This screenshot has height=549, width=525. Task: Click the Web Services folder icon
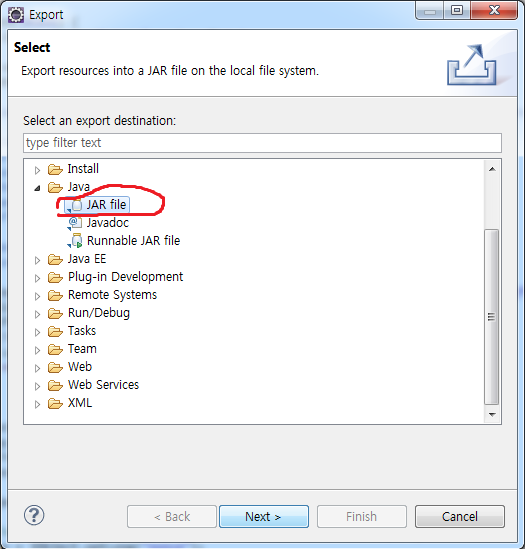point(55,385)
